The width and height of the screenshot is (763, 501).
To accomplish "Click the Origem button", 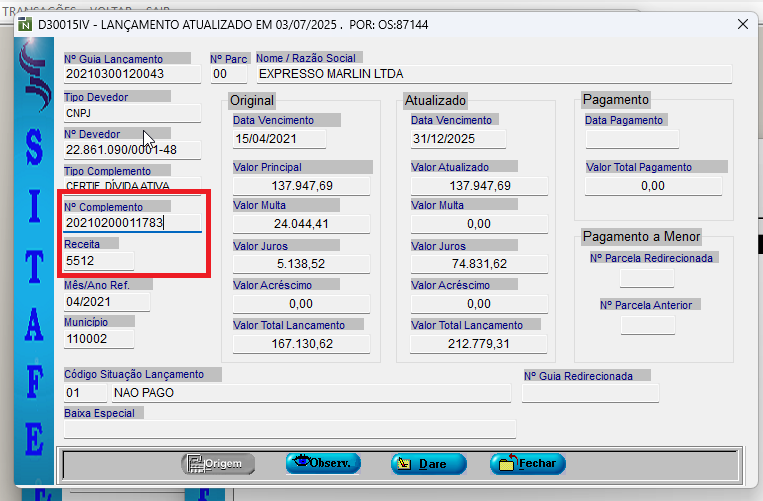I will point(218,464).
